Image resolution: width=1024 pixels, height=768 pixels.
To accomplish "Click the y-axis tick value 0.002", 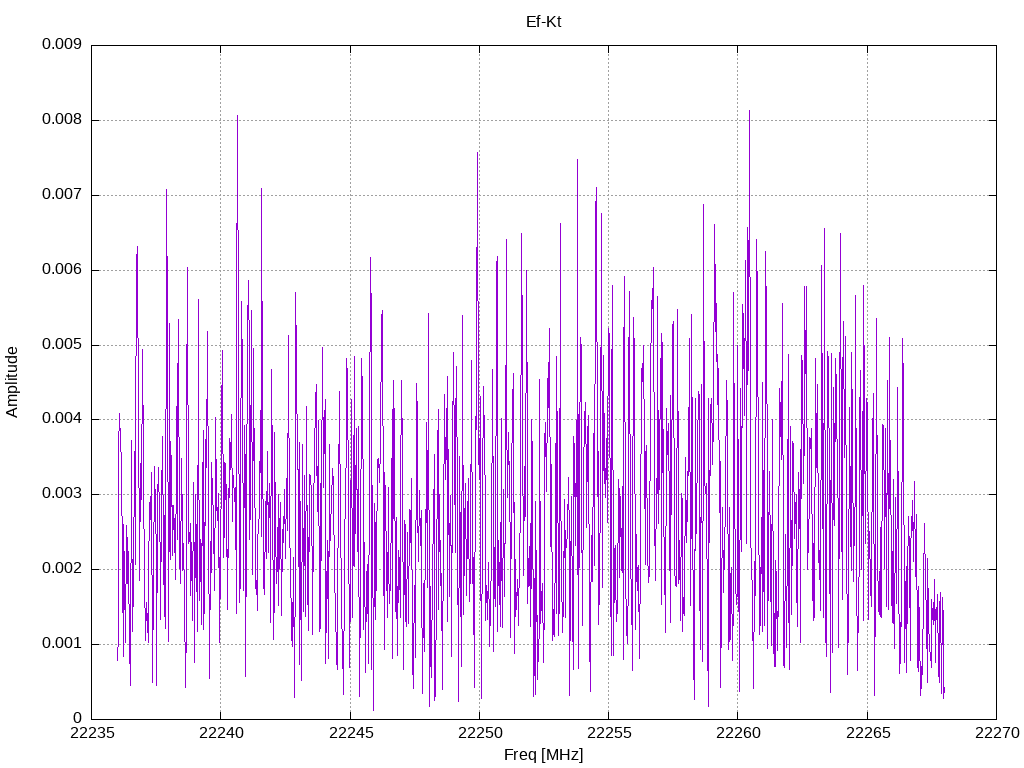I will click(62, 569).
